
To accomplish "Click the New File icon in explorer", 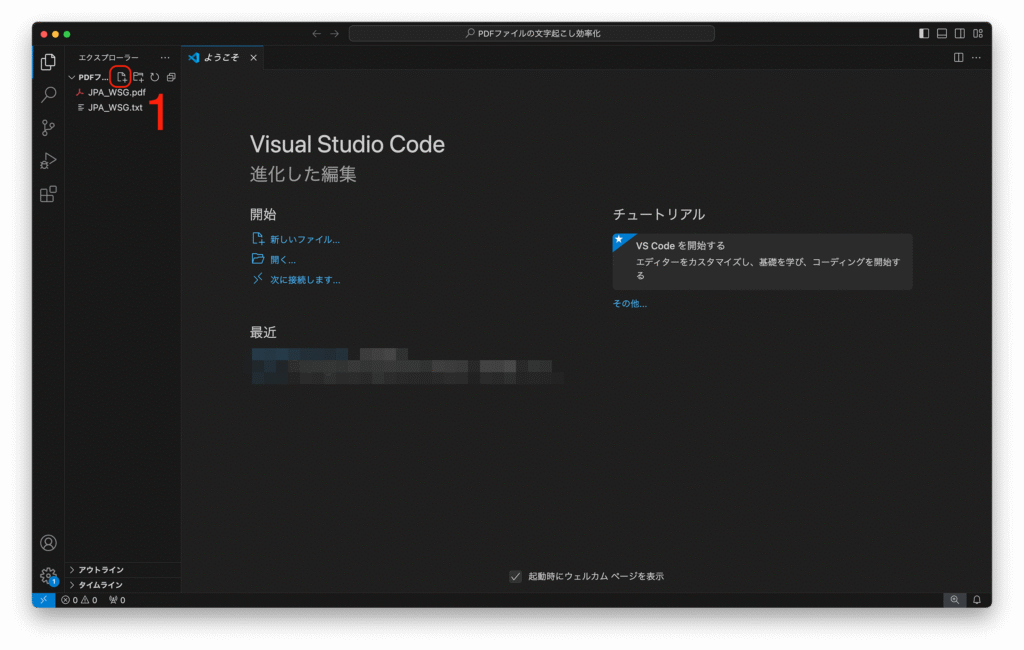I will tap(121, 77).
